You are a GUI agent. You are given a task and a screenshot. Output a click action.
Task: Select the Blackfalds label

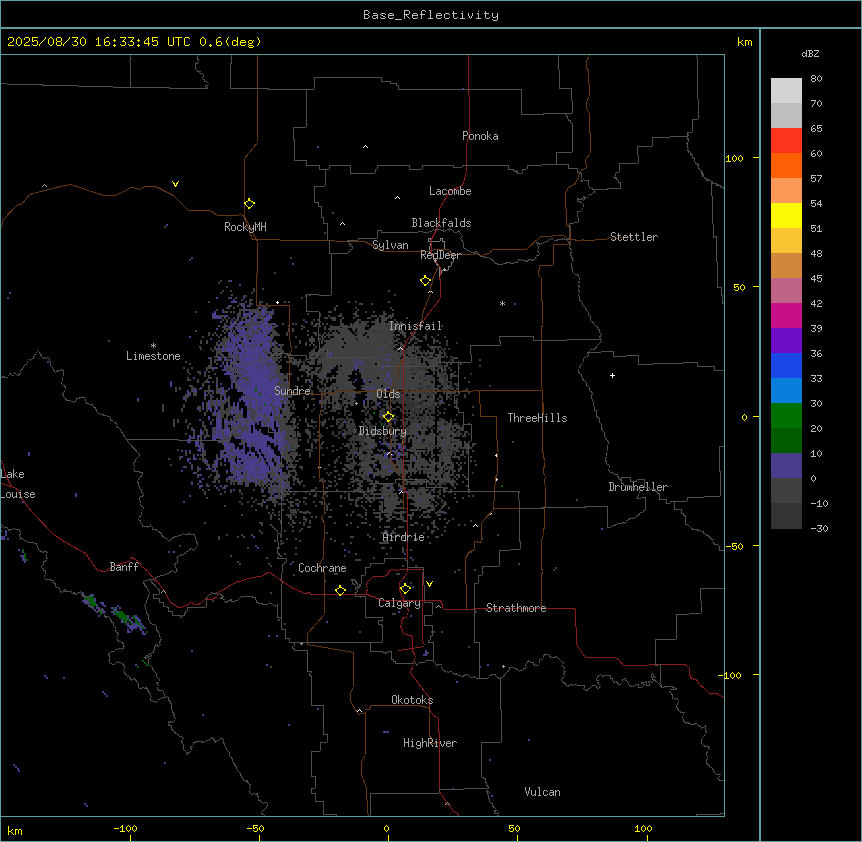pos(441,223)
